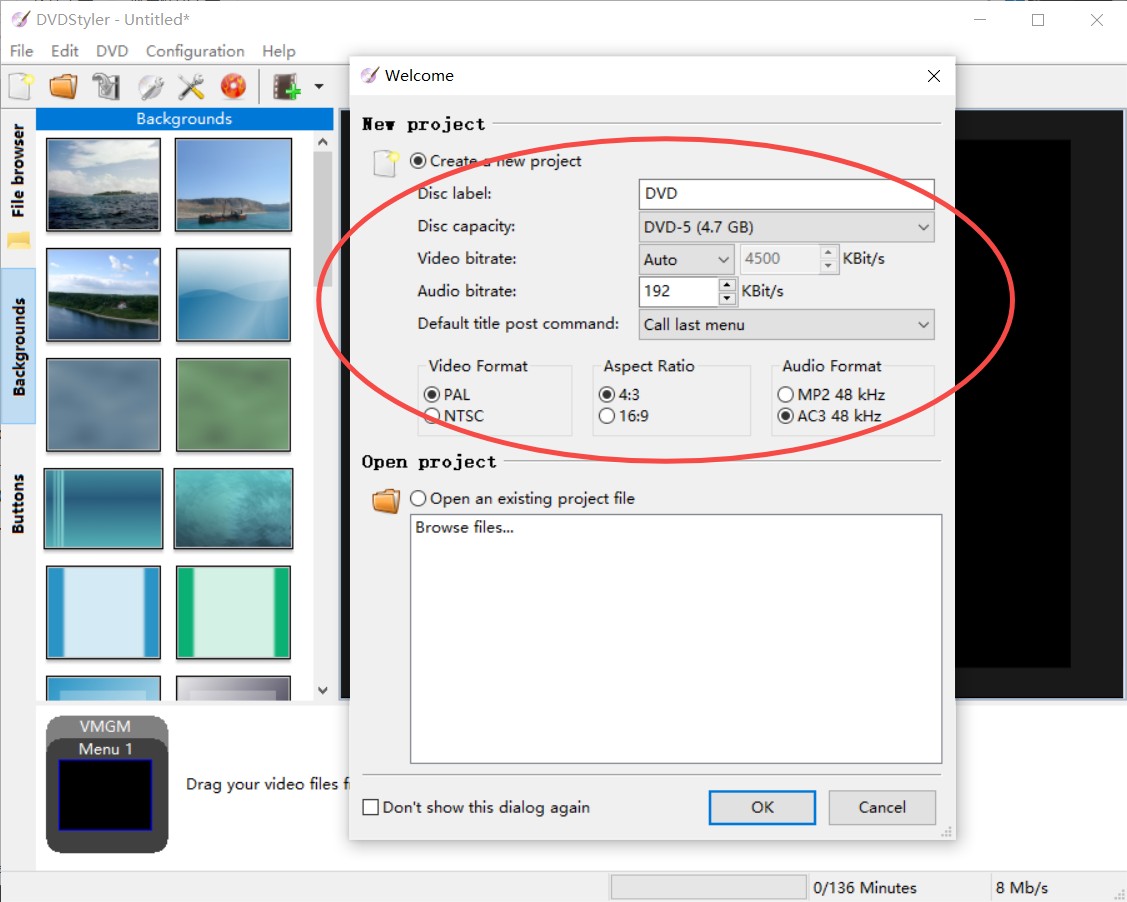Click the video bitrate down spinner arrow
The width and height of the screenshot is (1127, 902).
[828, 266]
